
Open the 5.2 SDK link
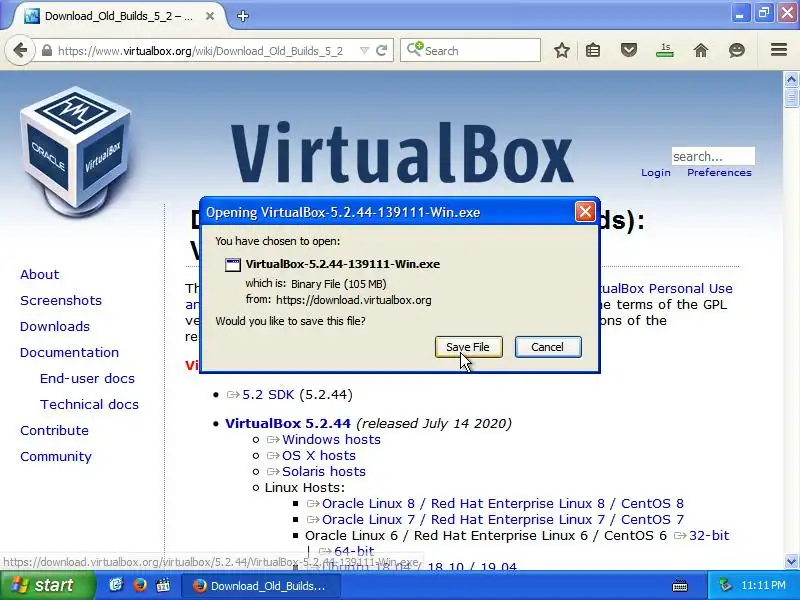coord(268,395)
